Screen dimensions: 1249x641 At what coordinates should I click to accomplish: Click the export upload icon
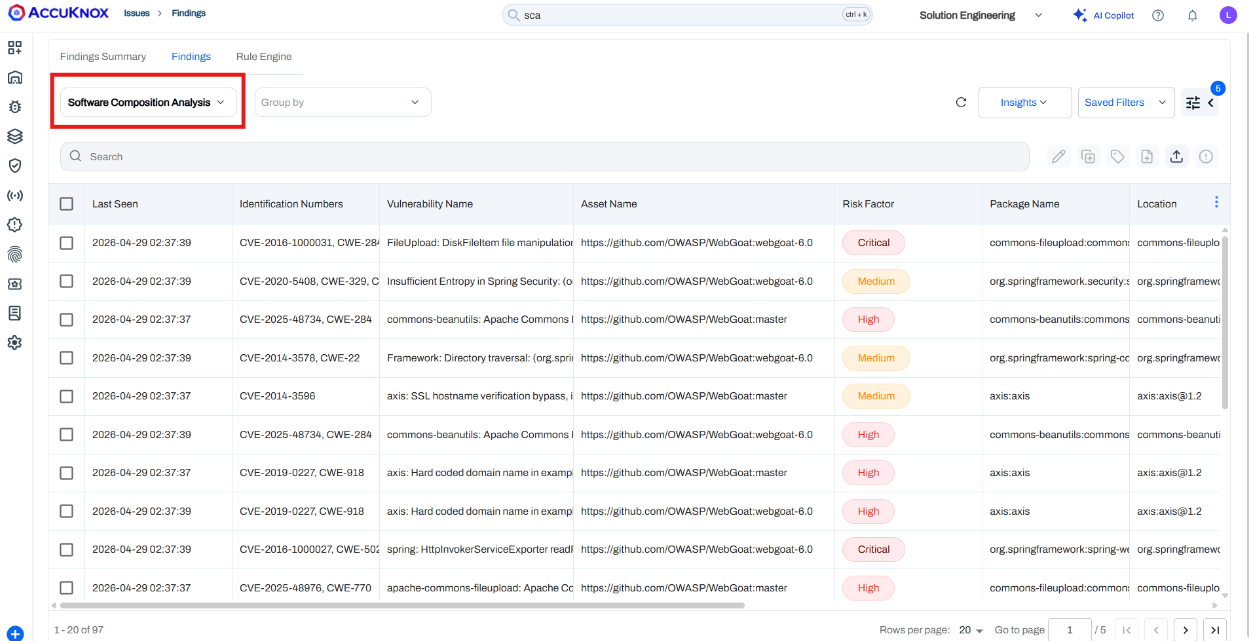[1176, 156]
